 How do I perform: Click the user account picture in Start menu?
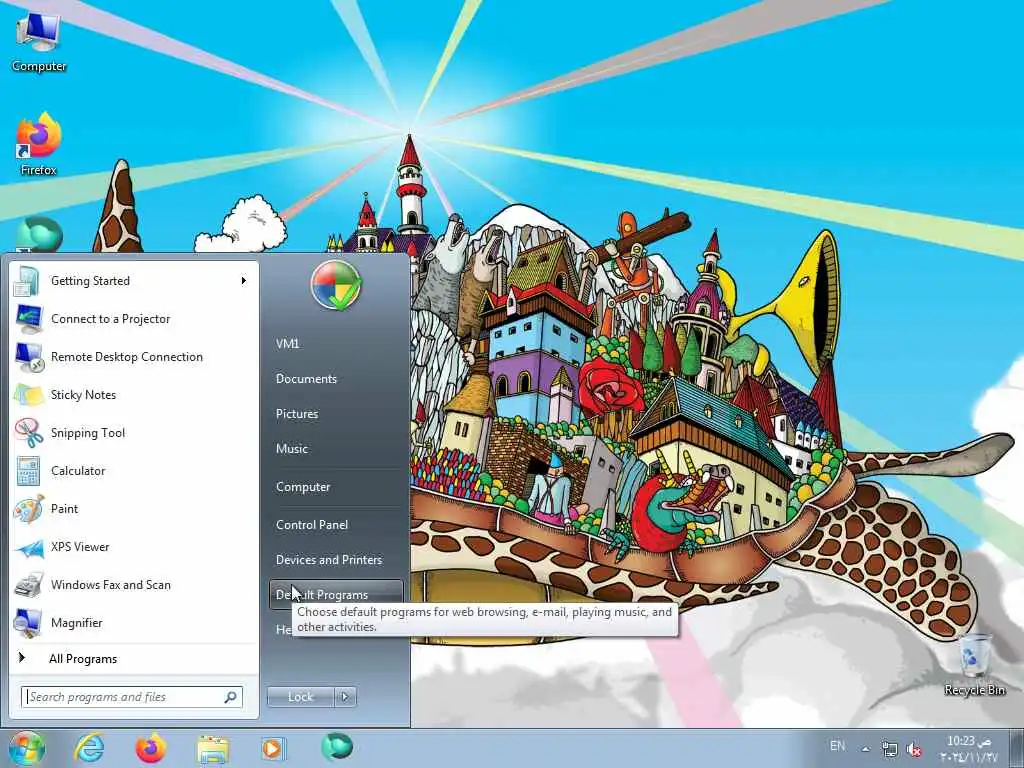coord(336,285)
